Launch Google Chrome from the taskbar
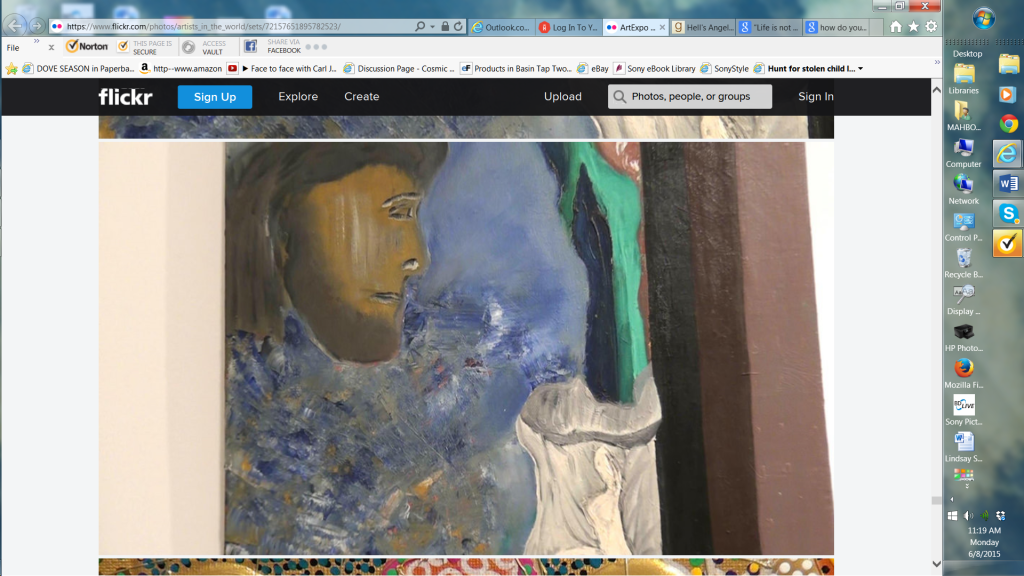Screen dimensions: 1024x576 pos(1008,123)
